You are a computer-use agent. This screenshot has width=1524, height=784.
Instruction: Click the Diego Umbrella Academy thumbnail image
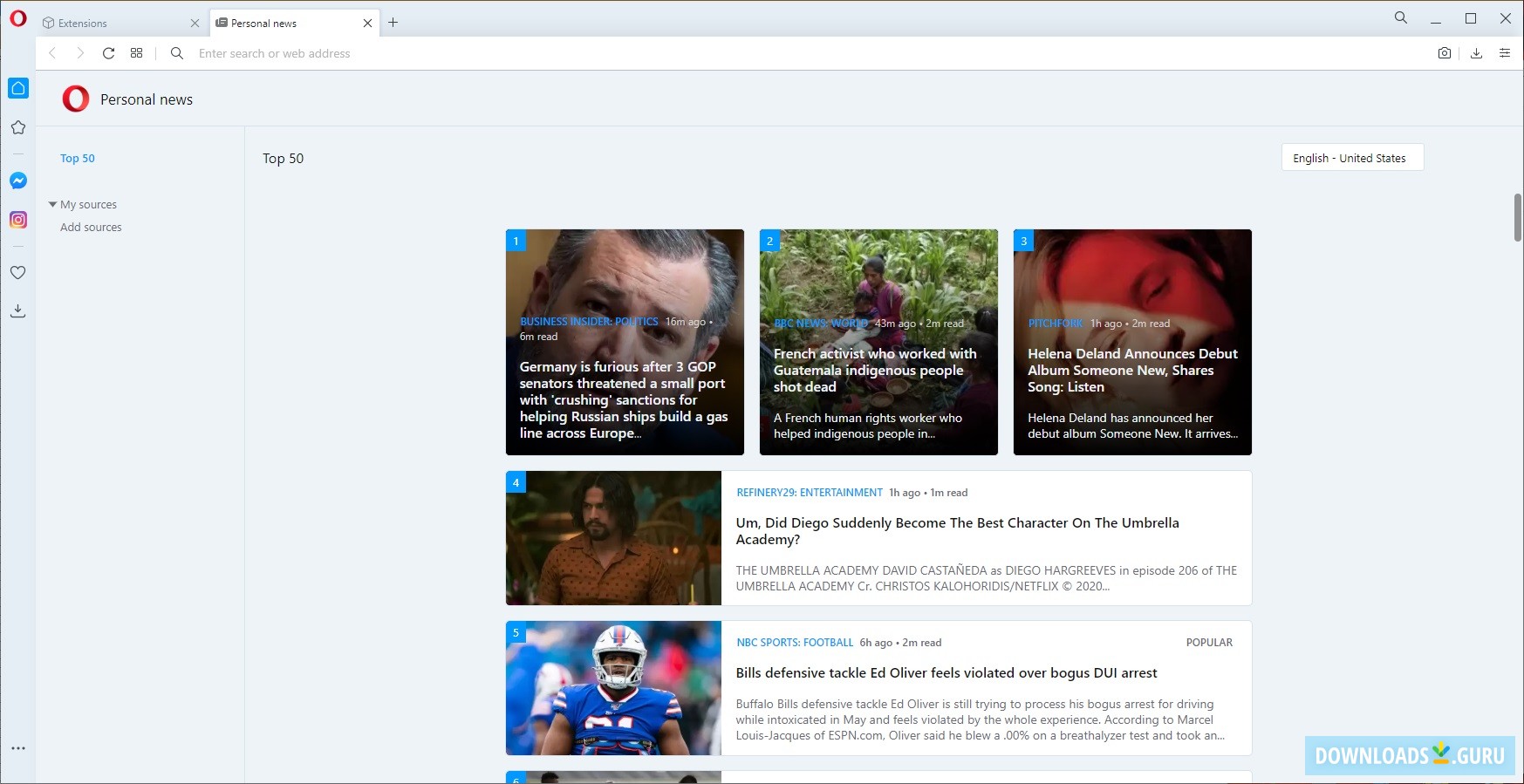click(x=613, y=538)
